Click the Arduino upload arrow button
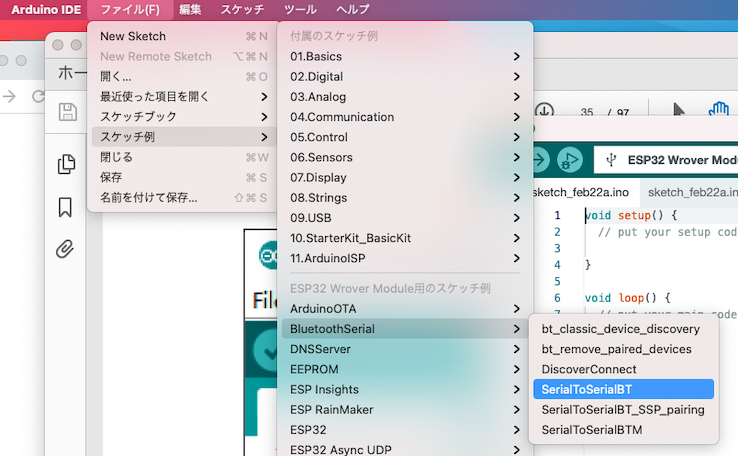Viewport: 738px width, 456px height. tap(541, 160)
